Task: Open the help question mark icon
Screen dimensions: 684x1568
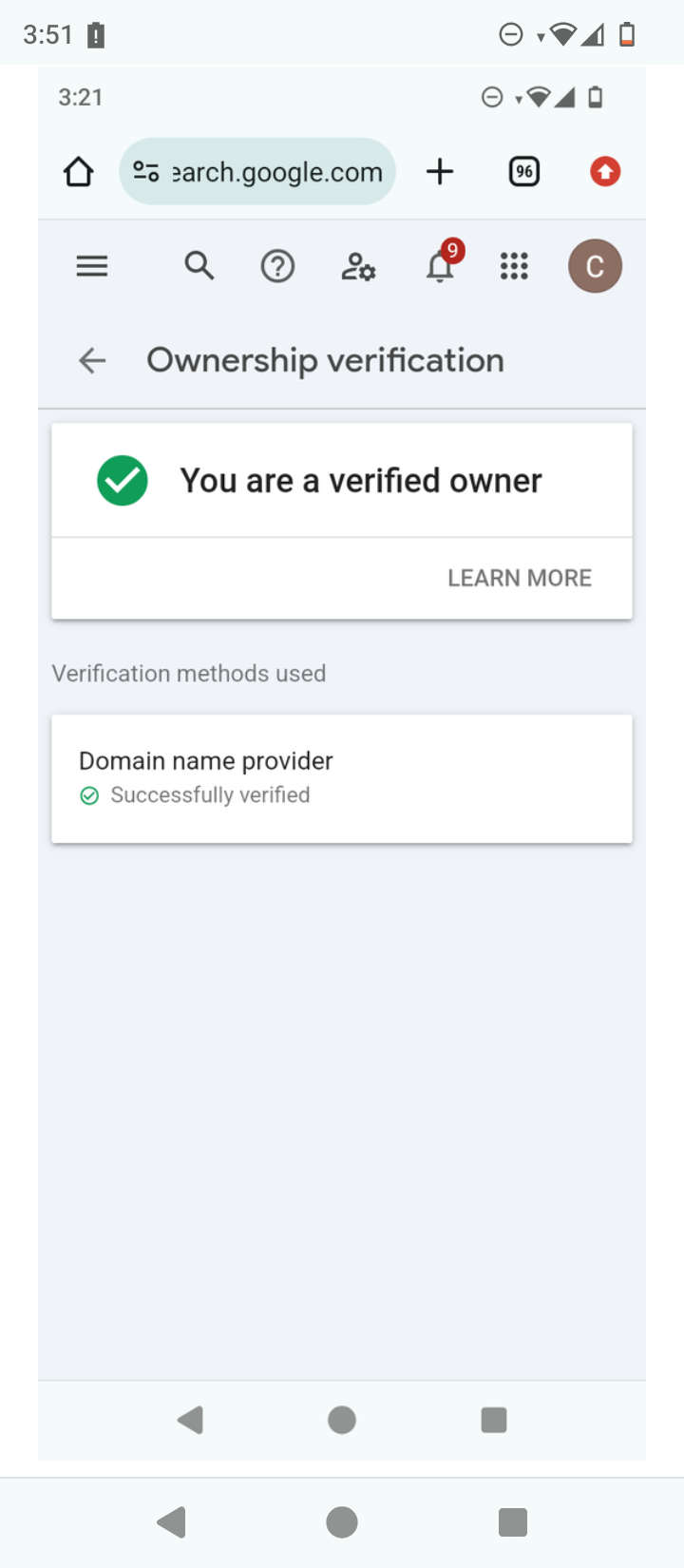Action: click(x=277, y=266)
